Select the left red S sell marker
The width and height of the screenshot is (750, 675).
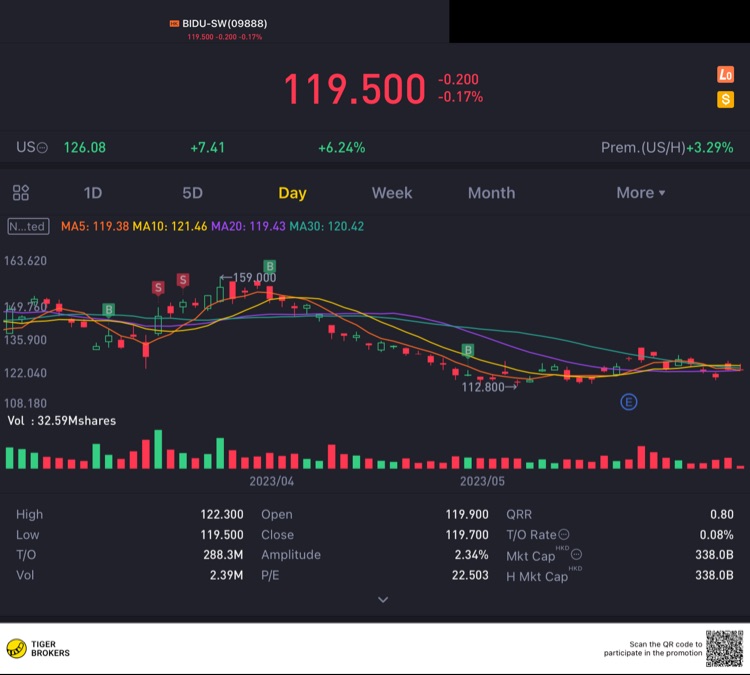point(158,288)
